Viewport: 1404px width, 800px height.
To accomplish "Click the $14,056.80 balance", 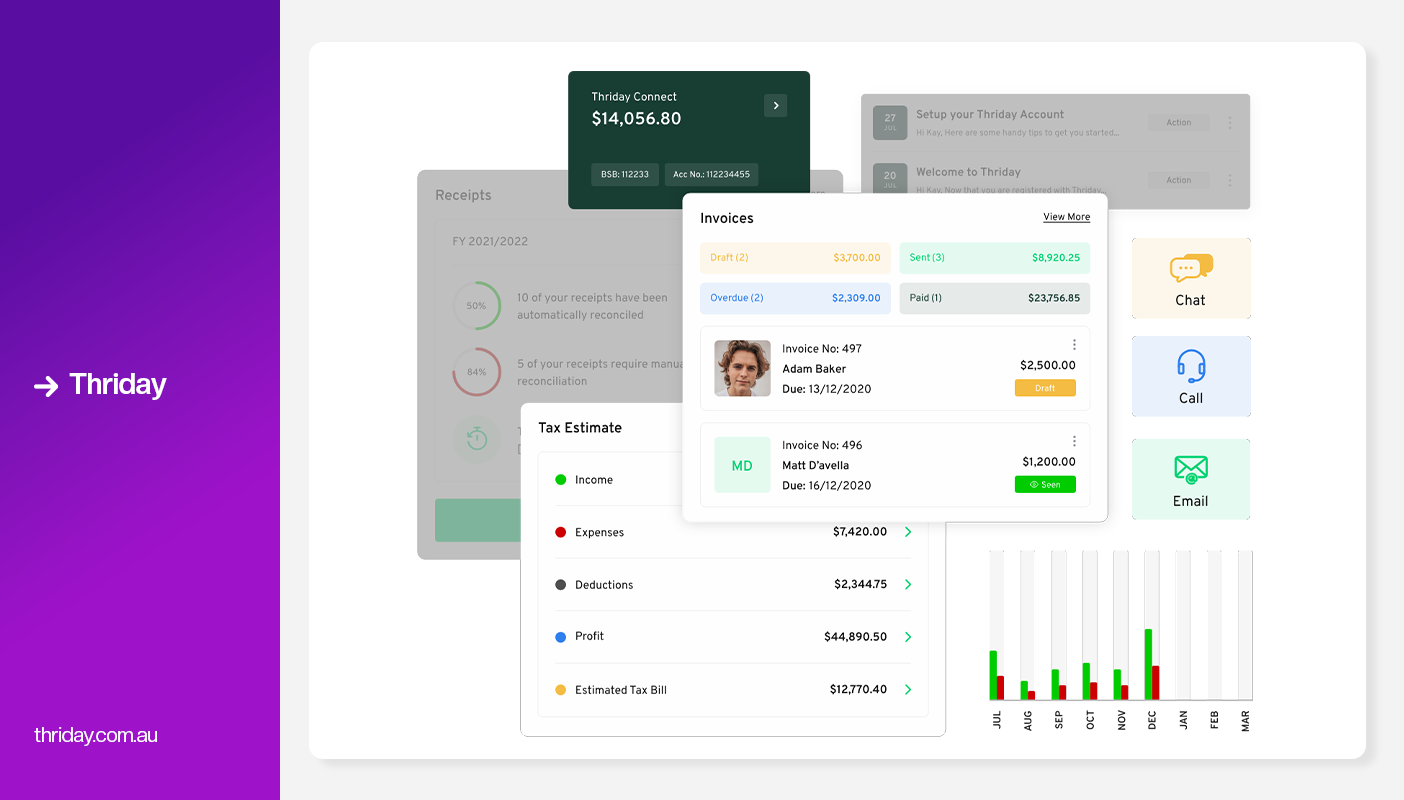I will point(636,119).
